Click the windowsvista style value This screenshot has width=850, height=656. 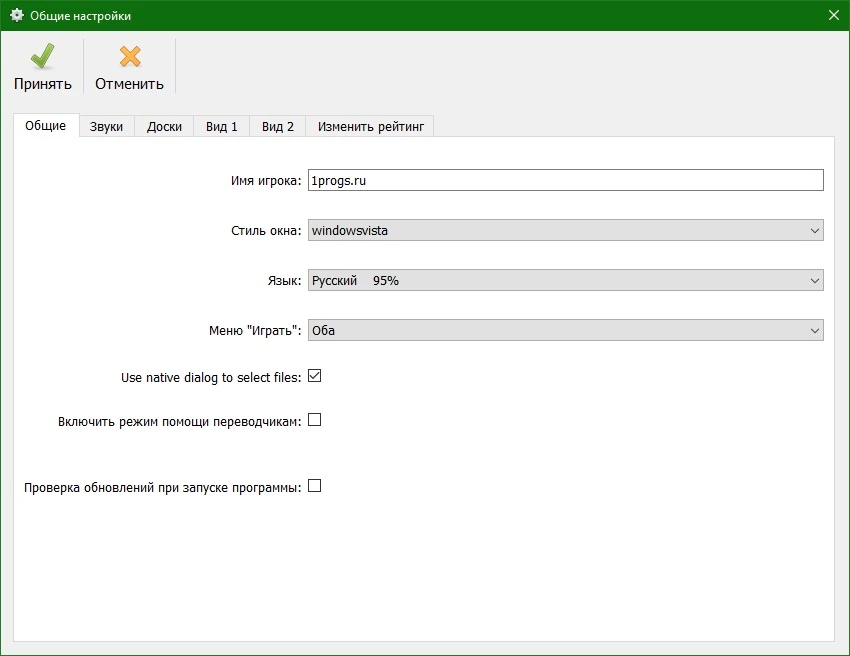point(350,230)
